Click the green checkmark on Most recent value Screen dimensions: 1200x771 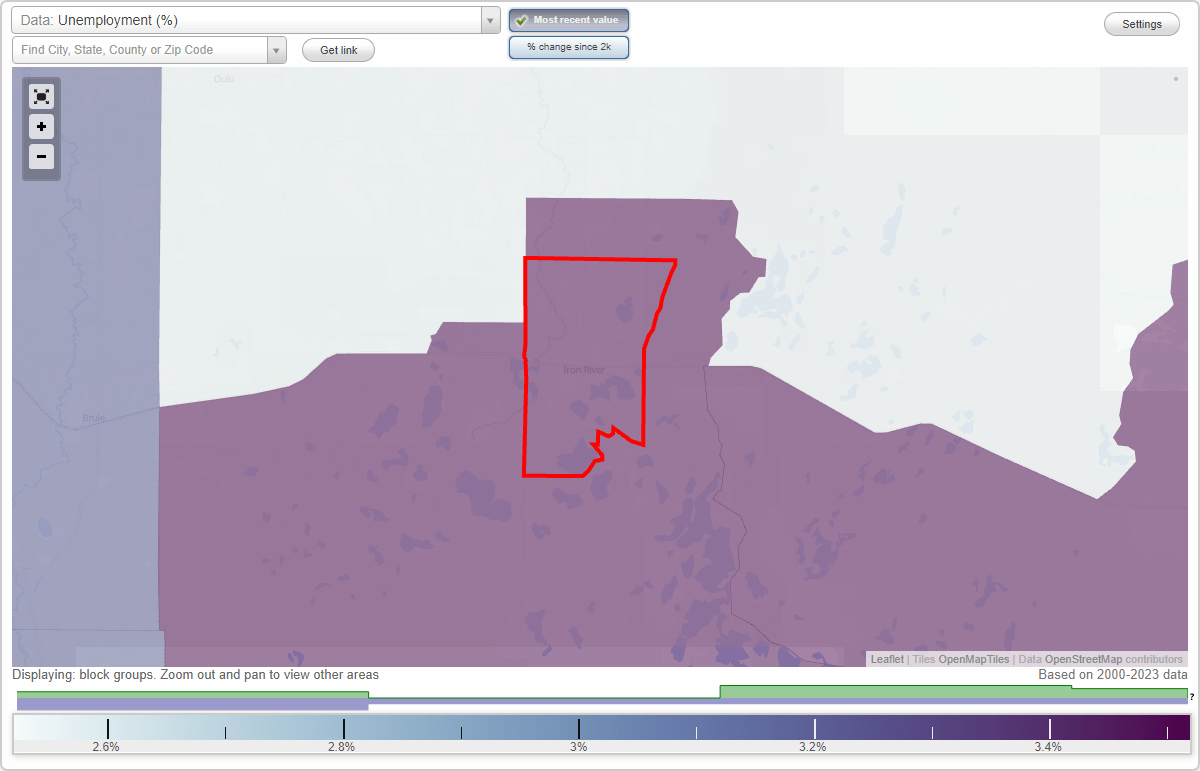[522, 19]
